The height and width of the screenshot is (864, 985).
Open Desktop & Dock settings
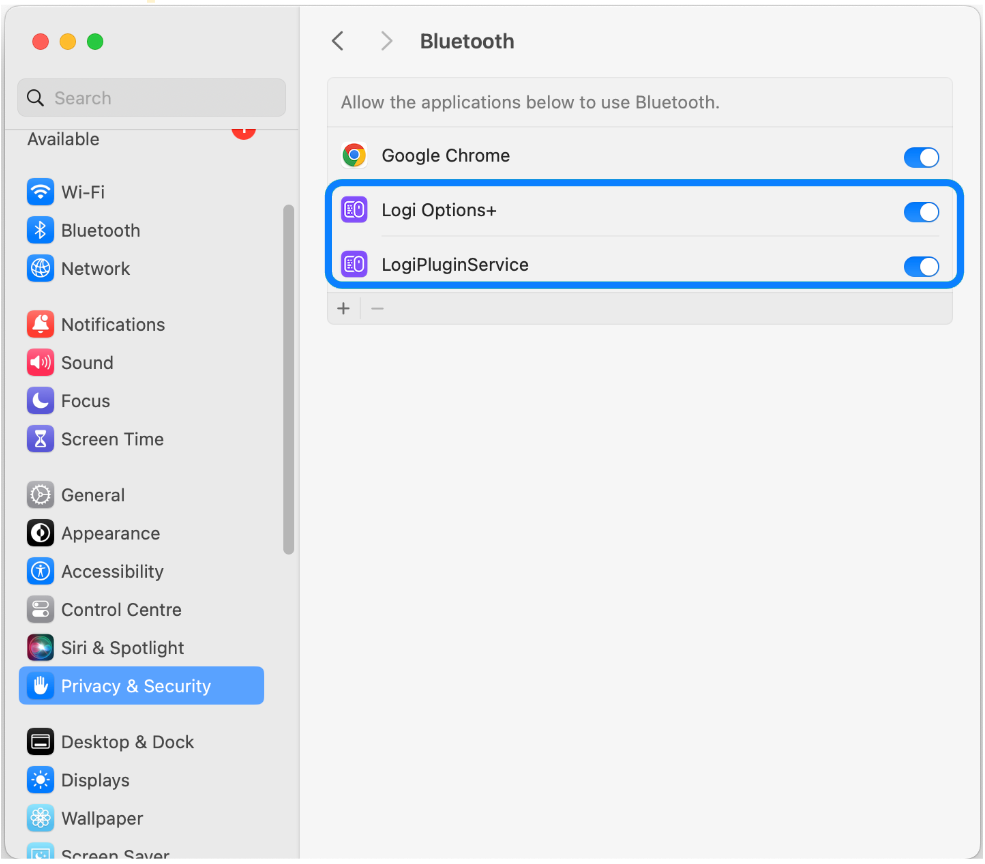coord(127,742)
